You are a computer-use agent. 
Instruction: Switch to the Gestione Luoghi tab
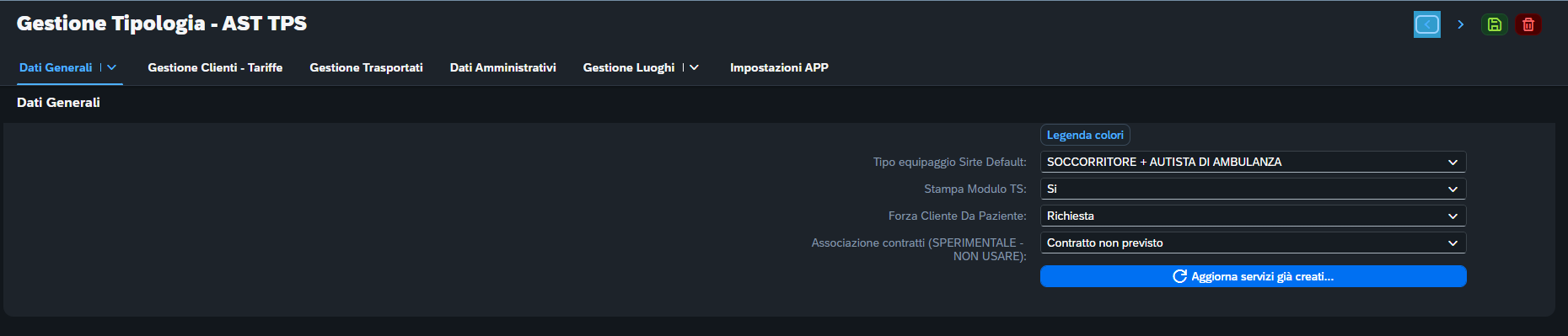tap(629, 67)
